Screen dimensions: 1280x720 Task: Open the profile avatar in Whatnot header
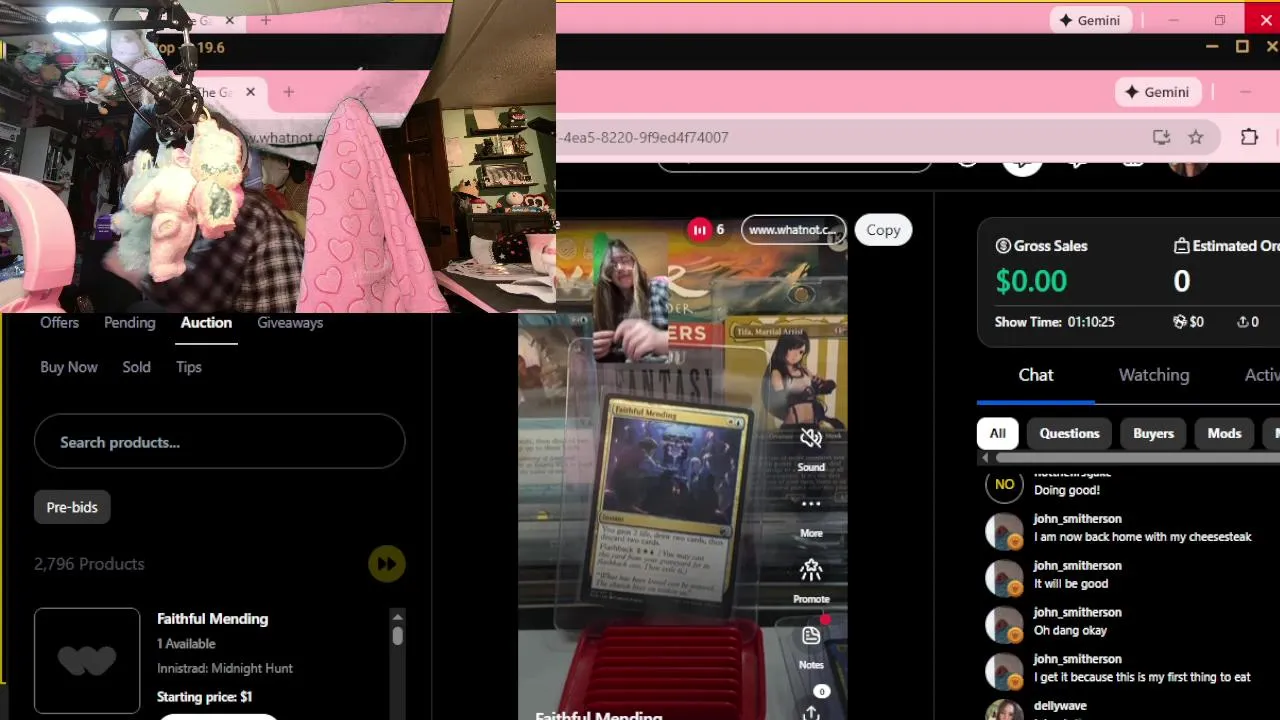pyautogui.click(x=1188, y=168)
